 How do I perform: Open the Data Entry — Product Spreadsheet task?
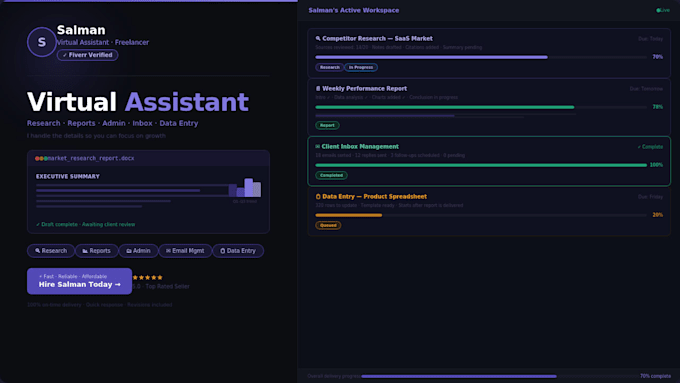click(x=489, y=211)
